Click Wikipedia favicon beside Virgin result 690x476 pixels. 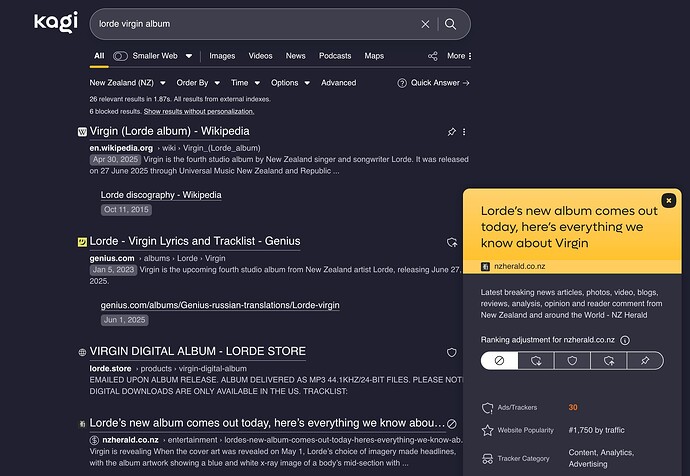pyautogui.click(x=82, y=132)
